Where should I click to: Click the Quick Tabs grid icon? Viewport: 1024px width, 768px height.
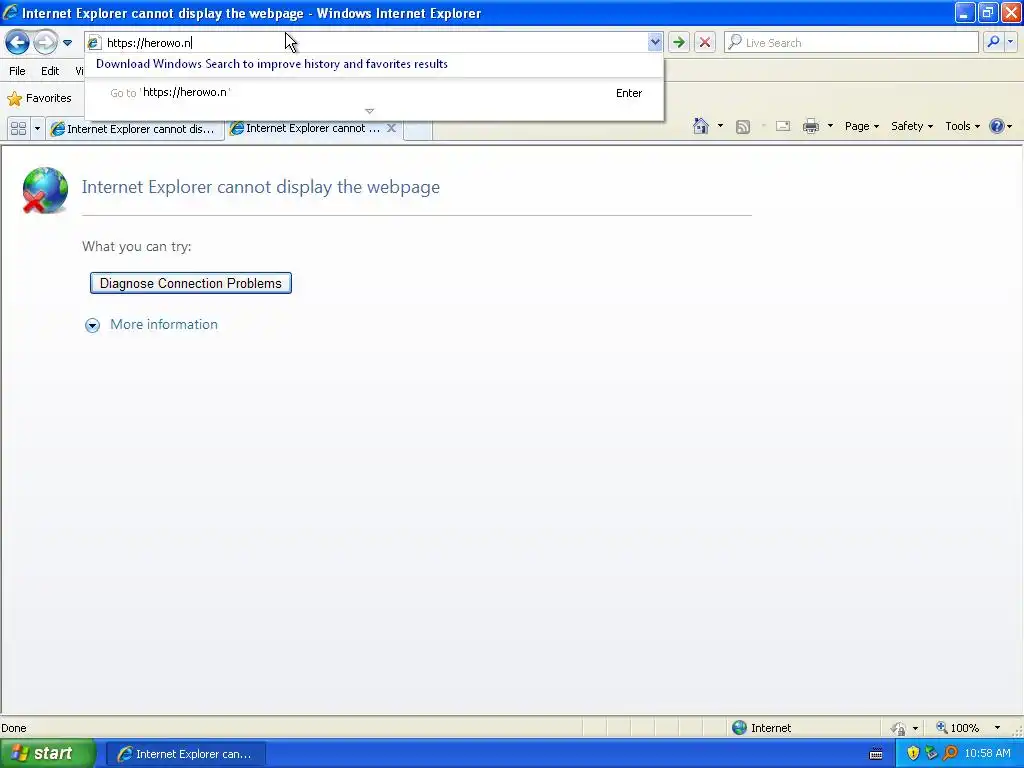(18, 129)
